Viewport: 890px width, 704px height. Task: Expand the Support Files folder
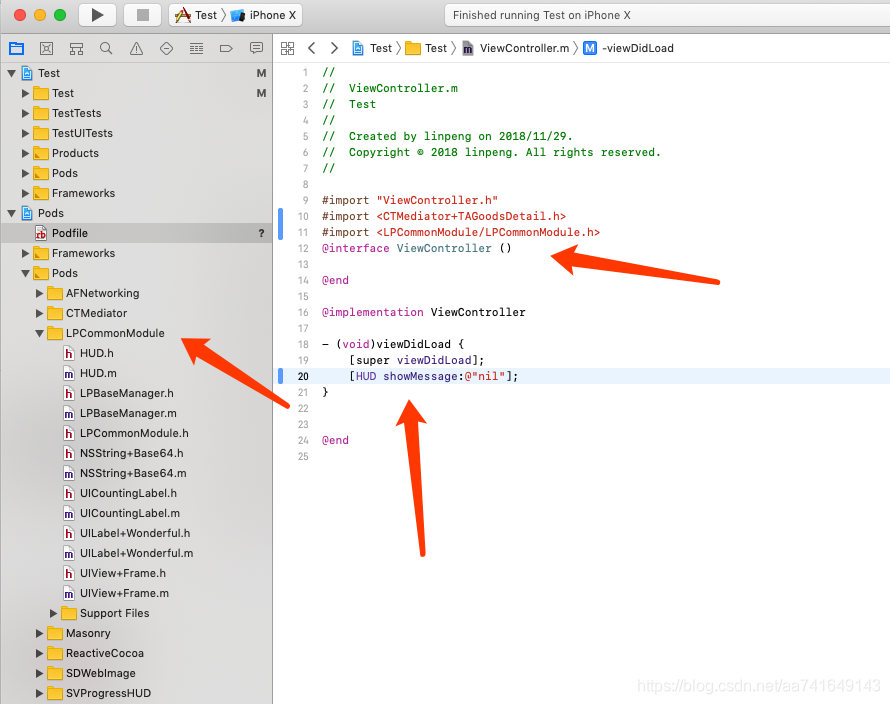click(53, 613)
